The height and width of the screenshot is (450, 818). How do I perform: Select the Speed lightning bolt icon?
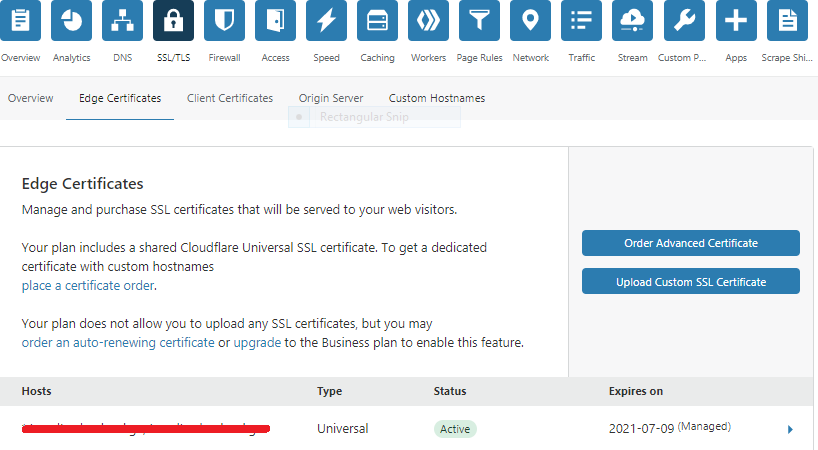[x=326, y=20]
